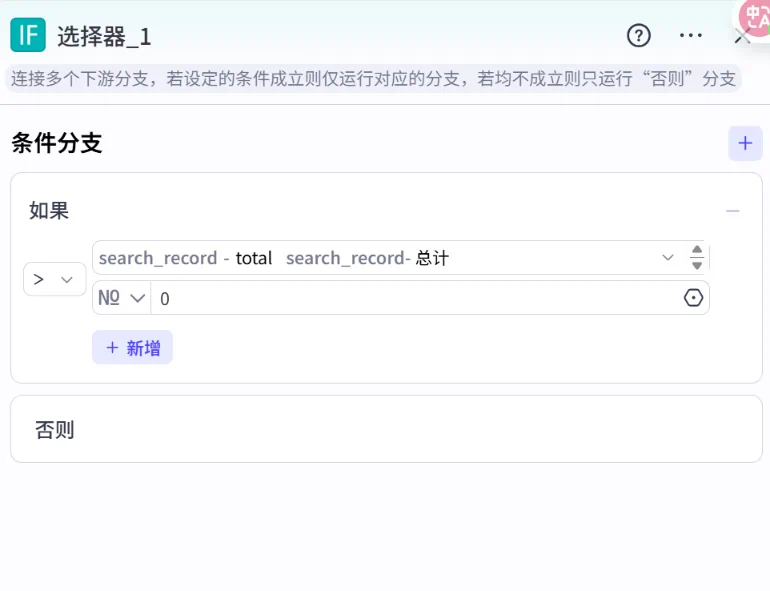Click the 如果 branch label
Screen dimensions: 770x591
click(49, 211)
